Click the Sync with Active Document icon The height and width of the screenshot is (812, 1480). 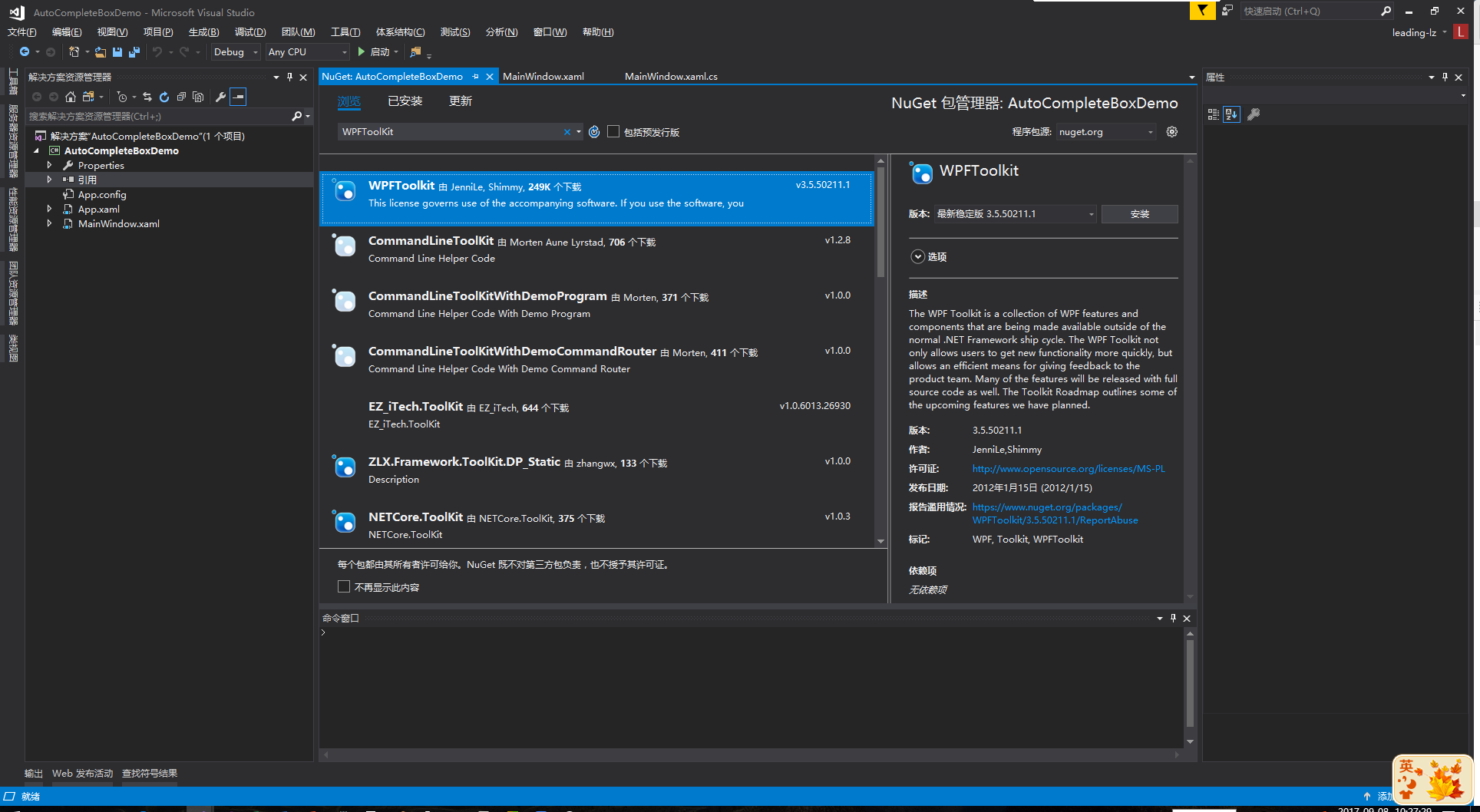pos(147,97)
